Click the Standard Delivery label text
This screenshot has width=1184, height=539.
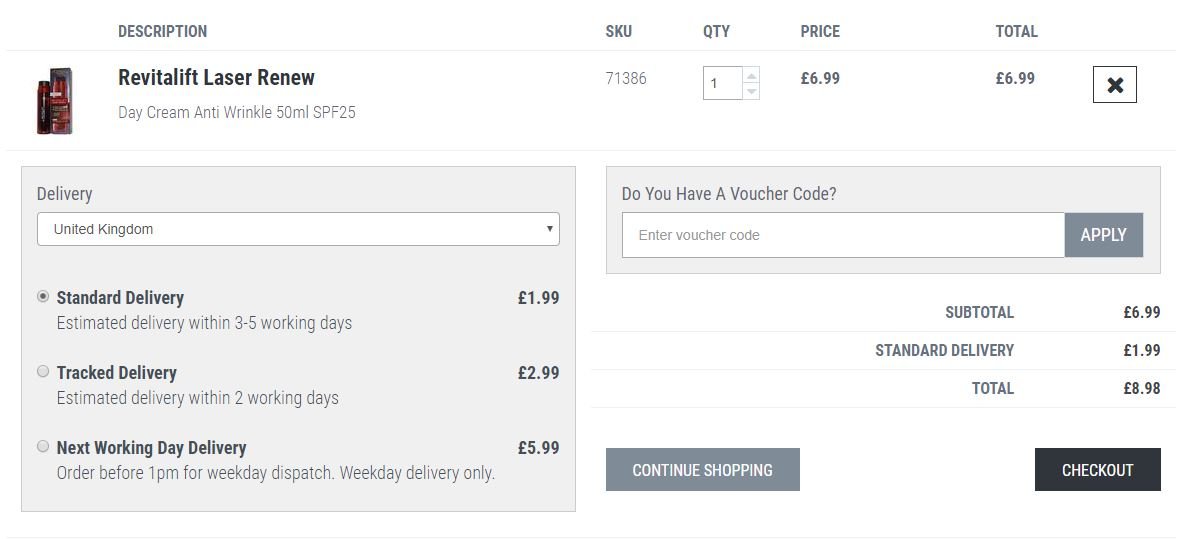point(120,297)
